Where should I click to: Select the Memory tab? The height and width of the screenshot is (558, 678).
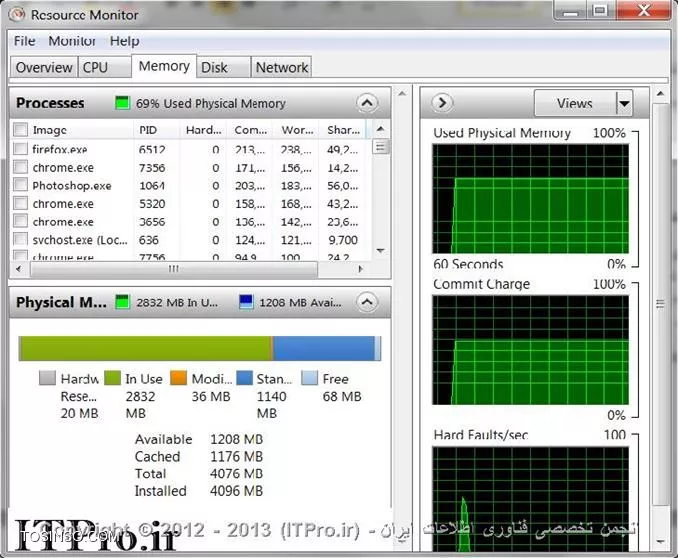(164, 66)
